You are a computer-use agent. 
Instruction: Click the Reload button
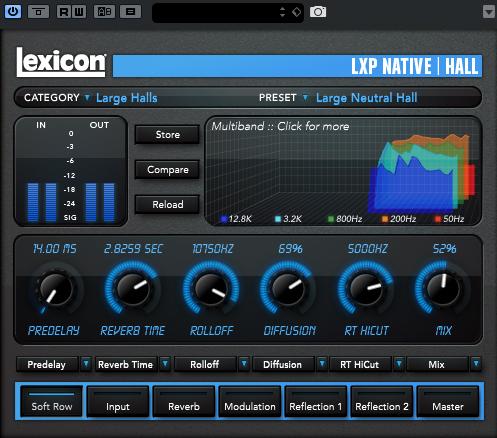pyautogui.click(x=167, y=204)
